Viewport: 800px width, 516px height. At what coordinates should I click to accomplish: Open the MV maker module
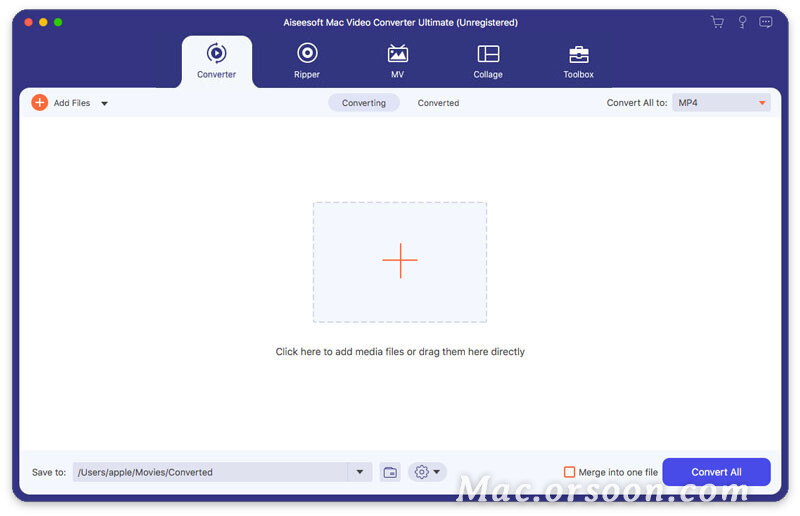tap(397, 54)
